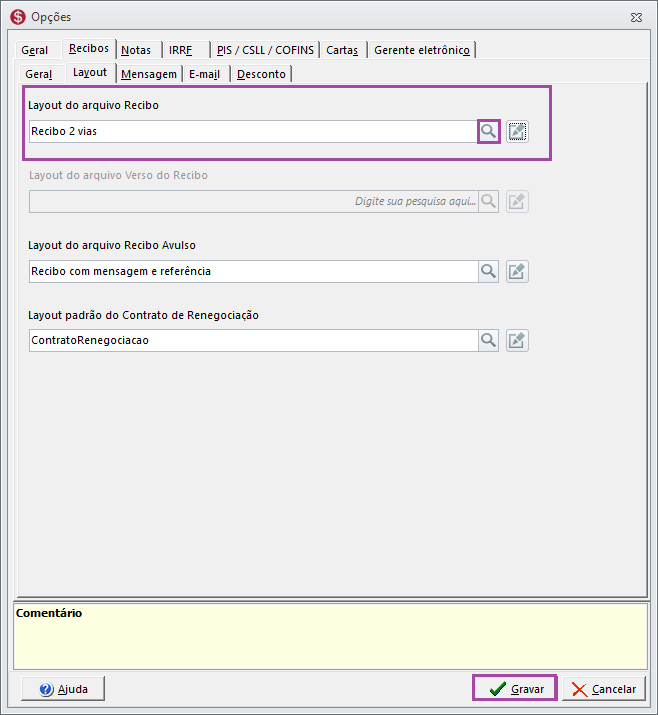Screen dimensions: 658x715
Task: Click the Comentário panel
Action: click(x=330, y=636)
